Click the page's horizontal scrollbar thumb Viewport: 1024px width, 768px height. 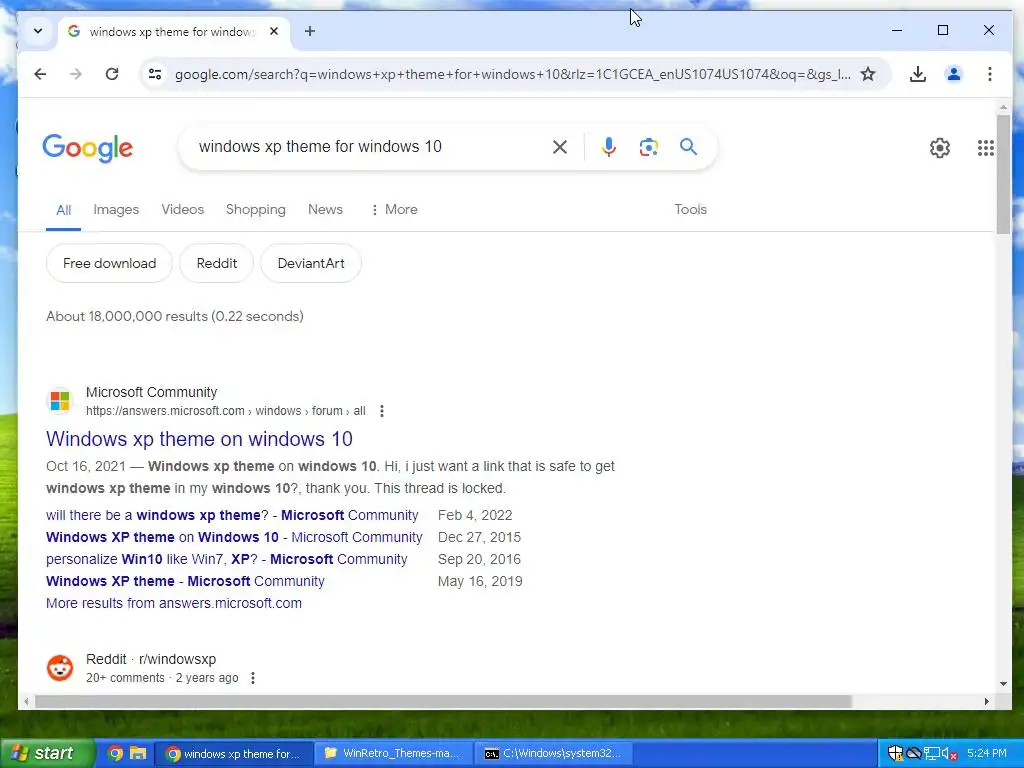click(443, 701)
